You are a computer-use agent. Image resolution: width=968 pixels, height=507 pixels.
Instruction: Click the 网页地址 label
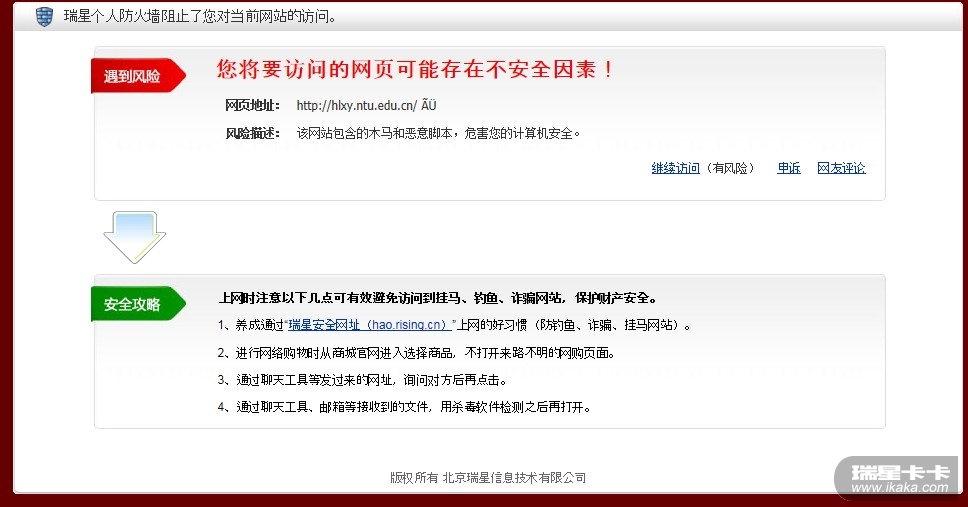click(x=252, y=106)
